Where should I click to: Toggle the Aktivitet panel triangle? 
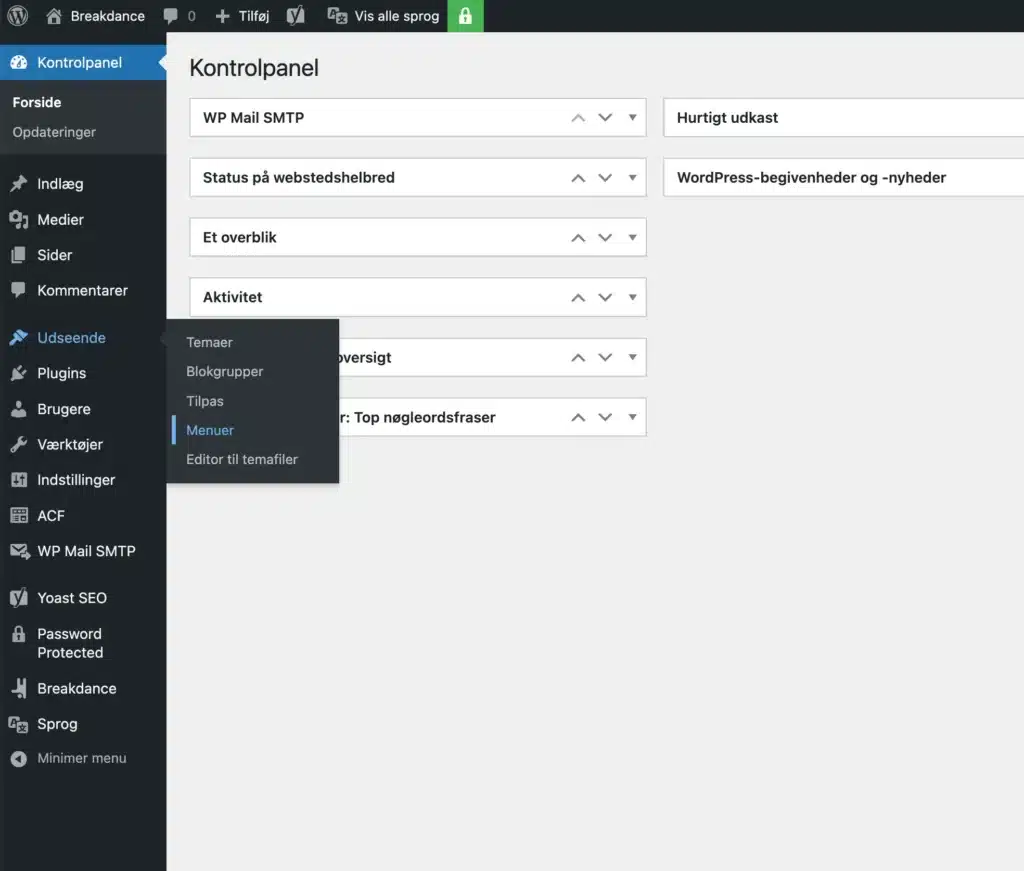click(632, 297)
